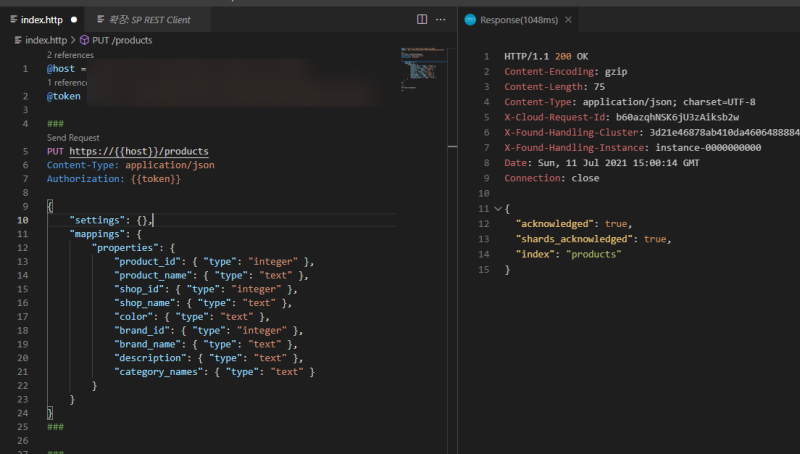Viewport: 800px width, 454px height.
Task: Click the Send Request link
Action: (73, 137)
